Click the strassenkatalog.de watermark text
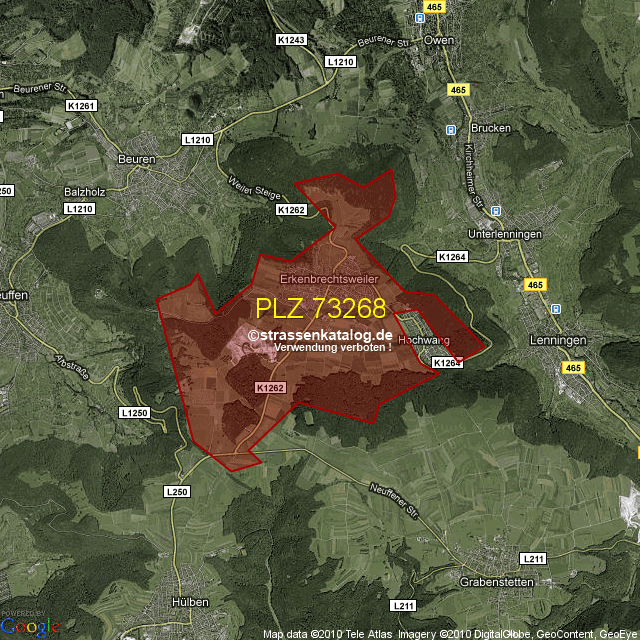This screenshot has width=640, height=640. click(320, 335)
